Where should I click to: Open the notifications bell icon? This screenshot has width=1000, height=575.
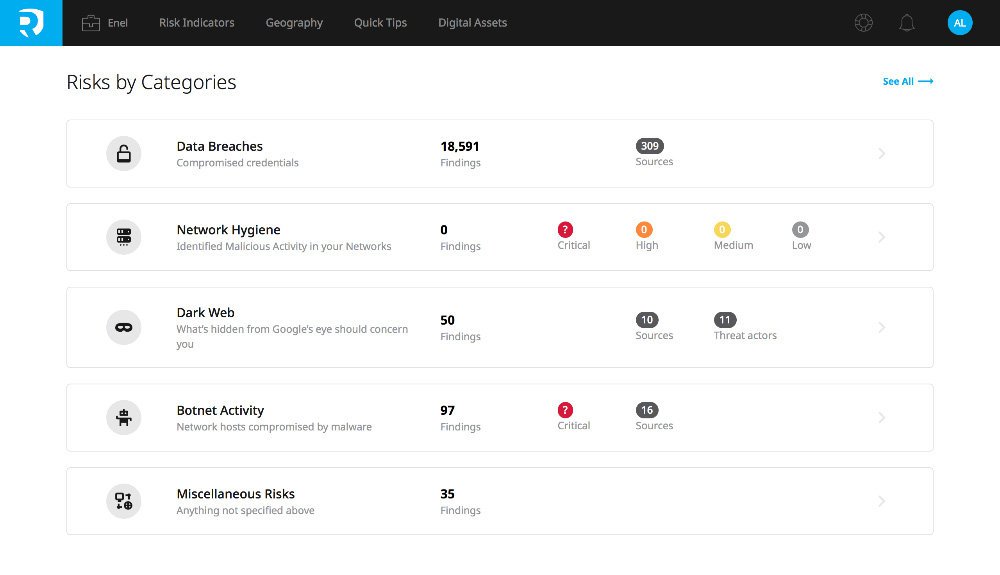click(x=907, y=23)
